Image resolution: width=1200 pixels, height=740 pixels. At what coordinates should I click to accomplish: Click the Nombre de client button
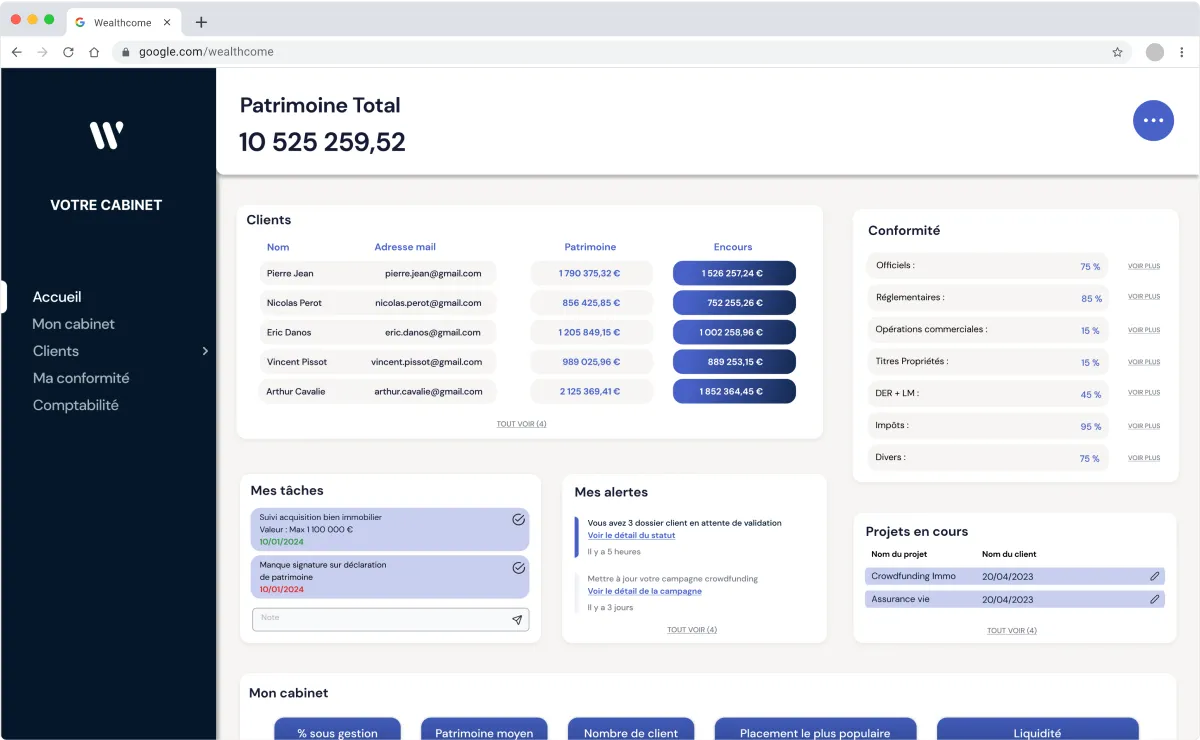tap(631, 730)
